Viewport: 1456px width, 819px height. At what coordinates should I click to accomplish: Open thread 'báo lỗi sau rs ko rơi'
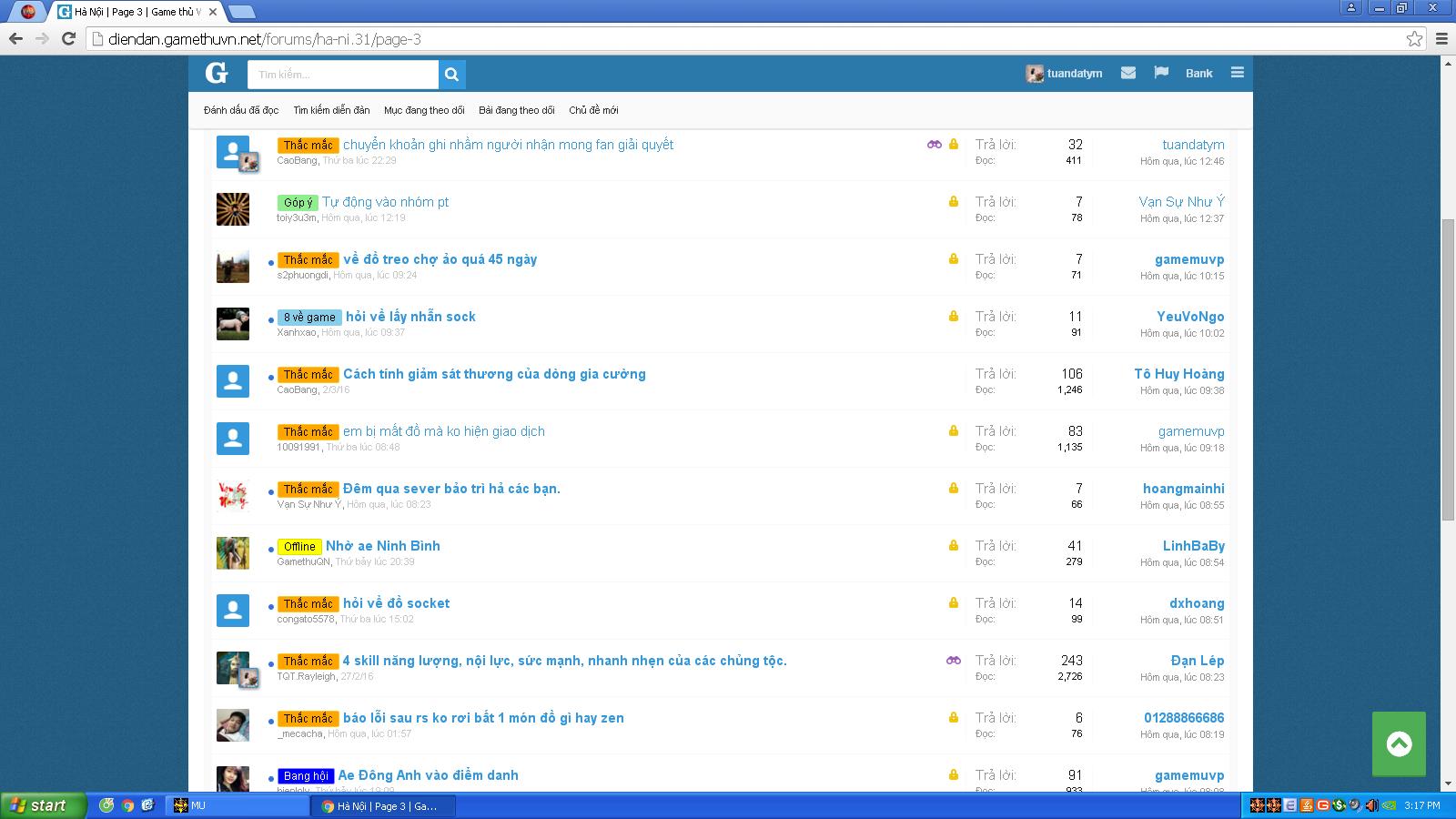pos(483,718)
